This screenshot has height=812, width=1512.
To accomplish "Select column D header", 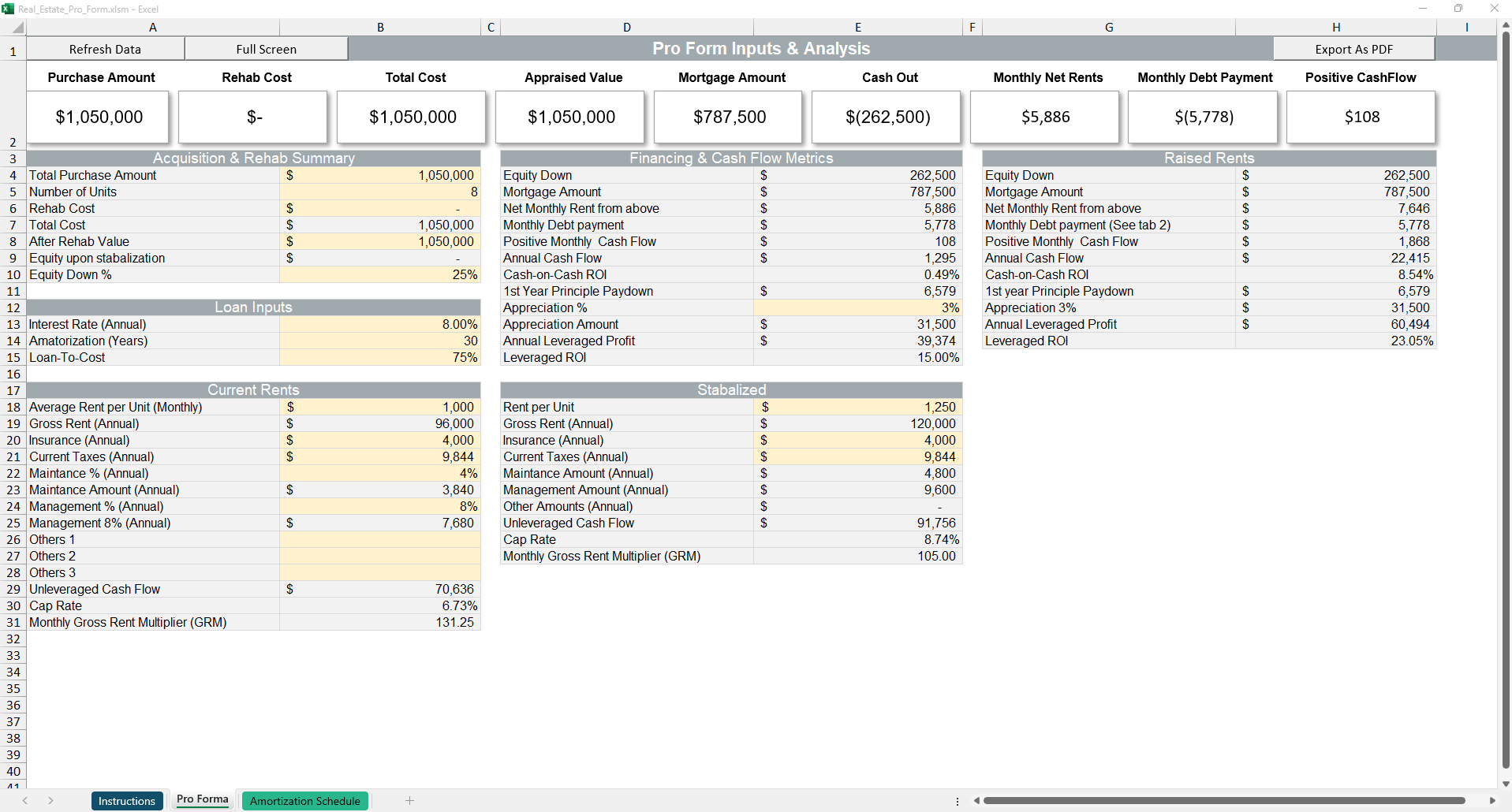I will pyautogui.click(x=627, y=28).
